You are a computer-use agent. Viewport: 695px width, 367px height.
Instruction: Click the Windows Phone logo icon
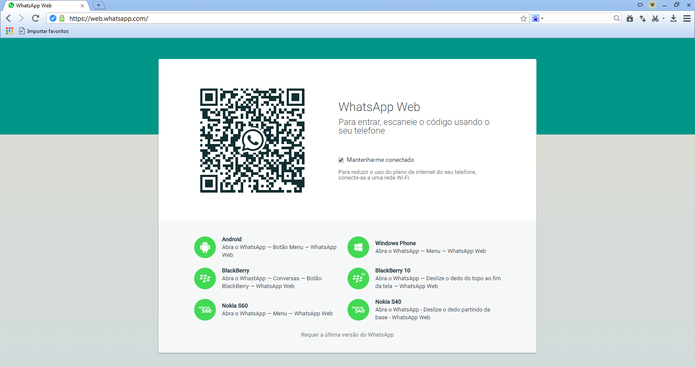(358, 247)
